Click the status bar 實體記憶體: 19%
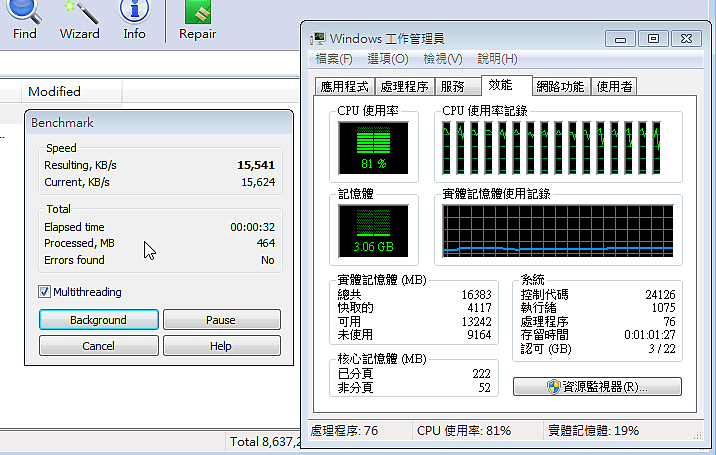This screenshot has width=716, height=455. 593,431
